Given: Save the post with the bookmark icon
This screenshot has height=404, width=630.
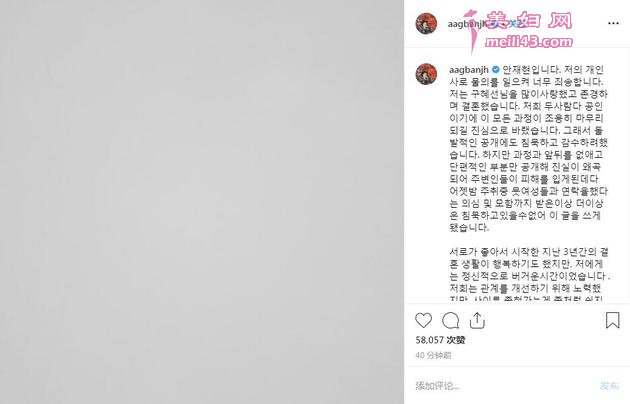Looking at the screenshot, I should (612, 320).
